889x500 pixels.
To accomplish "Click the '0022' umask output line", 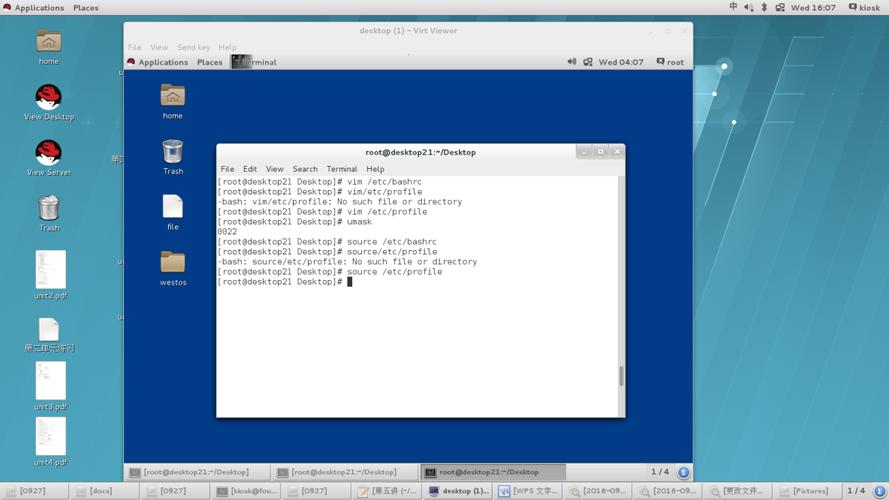I will click(227, 232).
